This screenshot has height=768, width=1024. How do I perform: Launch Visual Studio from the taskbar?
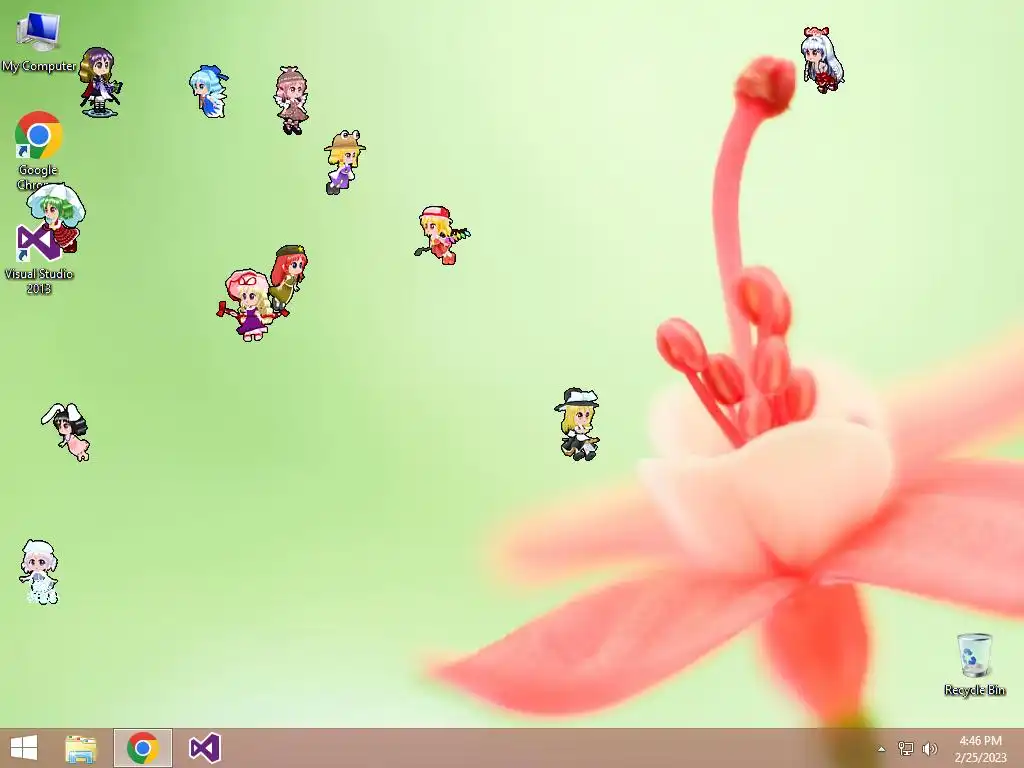point(204,748)
